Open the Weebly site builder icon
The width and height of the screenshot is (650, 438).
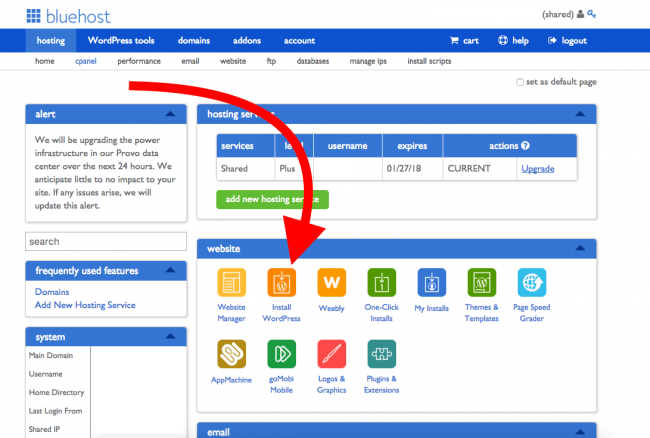coord(332,283)
